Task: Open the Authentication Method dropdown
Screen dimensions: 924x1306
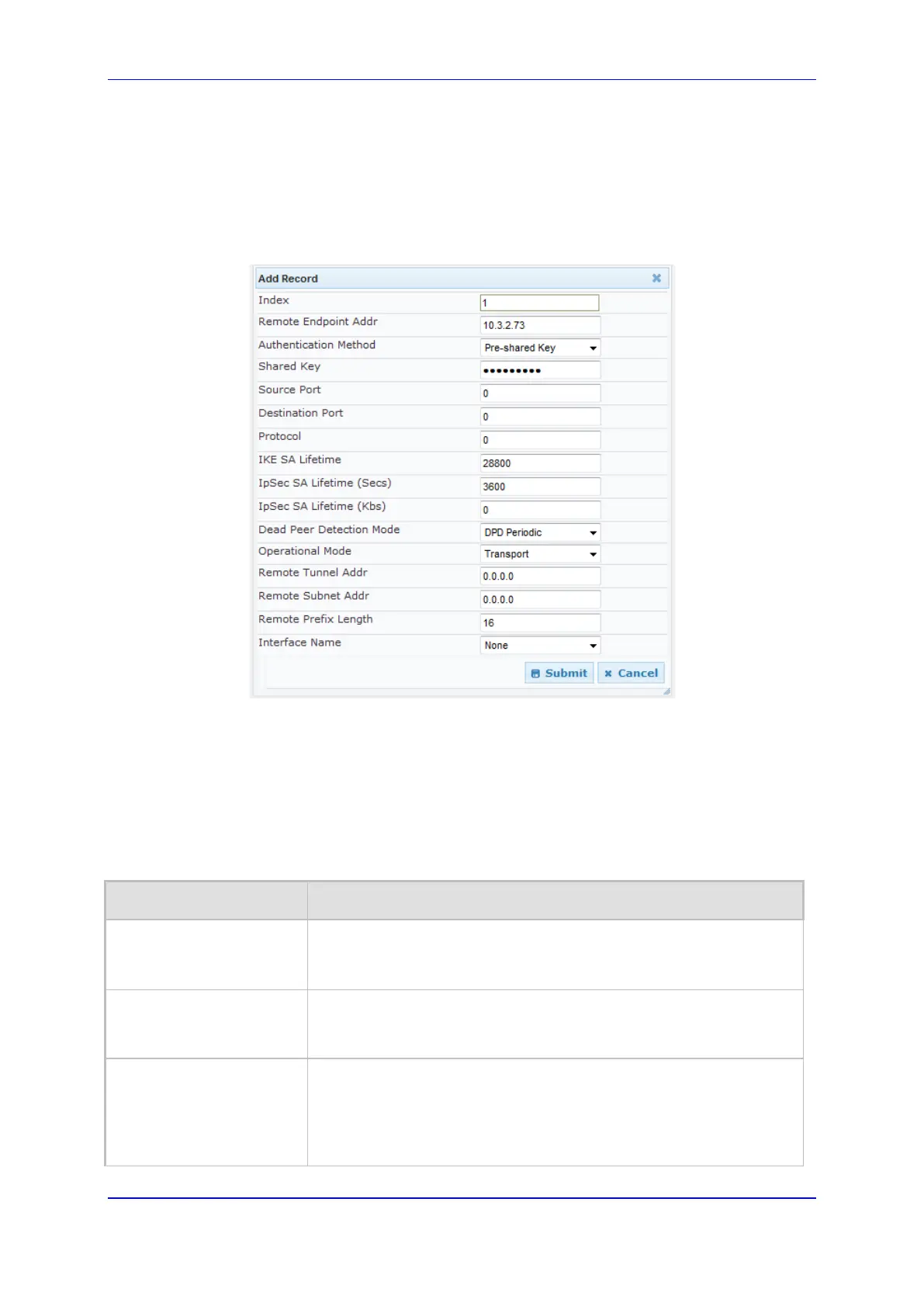Action: 540,348
